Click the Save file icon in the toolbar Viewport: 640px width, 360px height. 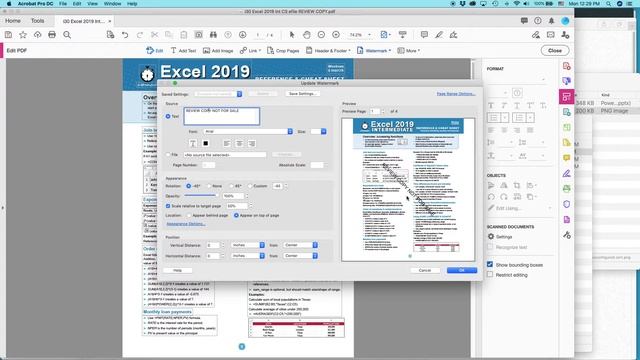(x=8, y=35)
